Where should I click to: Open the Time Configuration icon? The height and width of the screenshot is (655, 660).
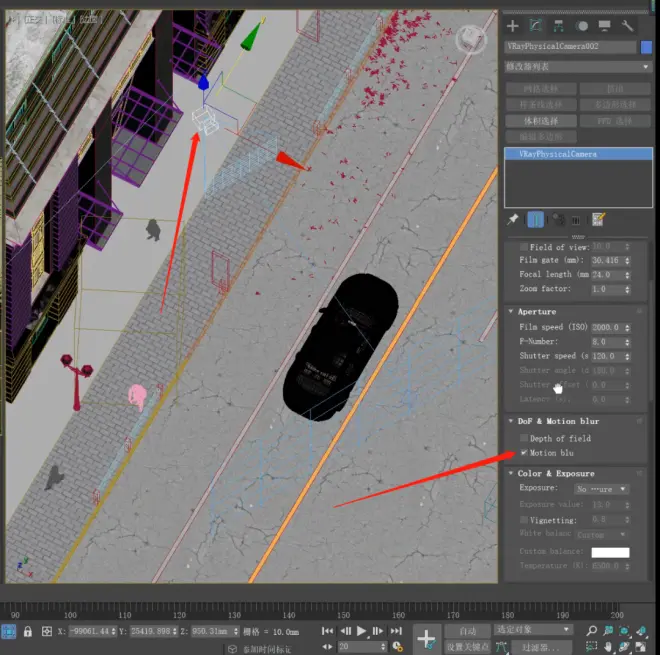pyautogui.click(x=397, y=647)
